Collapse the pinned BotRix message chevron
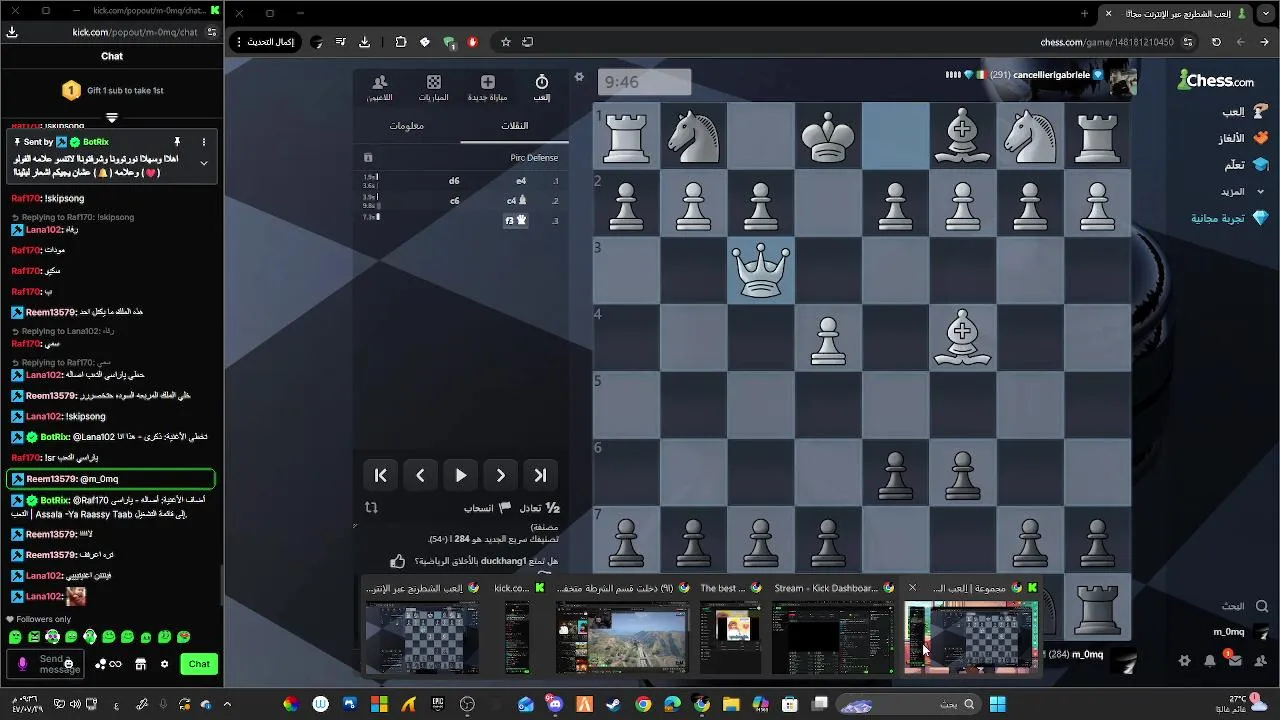The image size is (1280, 720). (x=204, y=163)
